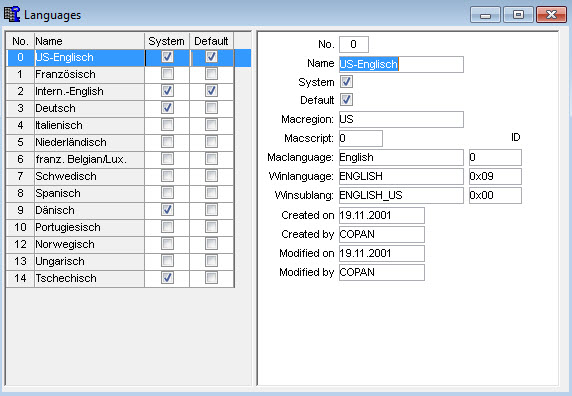Maximize the Languages window
The width and height of the screenshot is (572, 396).
click(x=518, y=15)
